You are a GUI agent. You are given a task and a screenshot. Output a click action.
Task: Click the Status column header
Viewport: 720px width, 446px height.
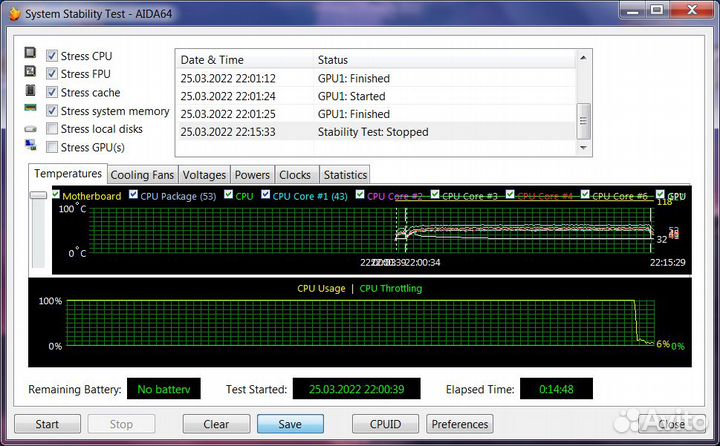pos(444,60)
